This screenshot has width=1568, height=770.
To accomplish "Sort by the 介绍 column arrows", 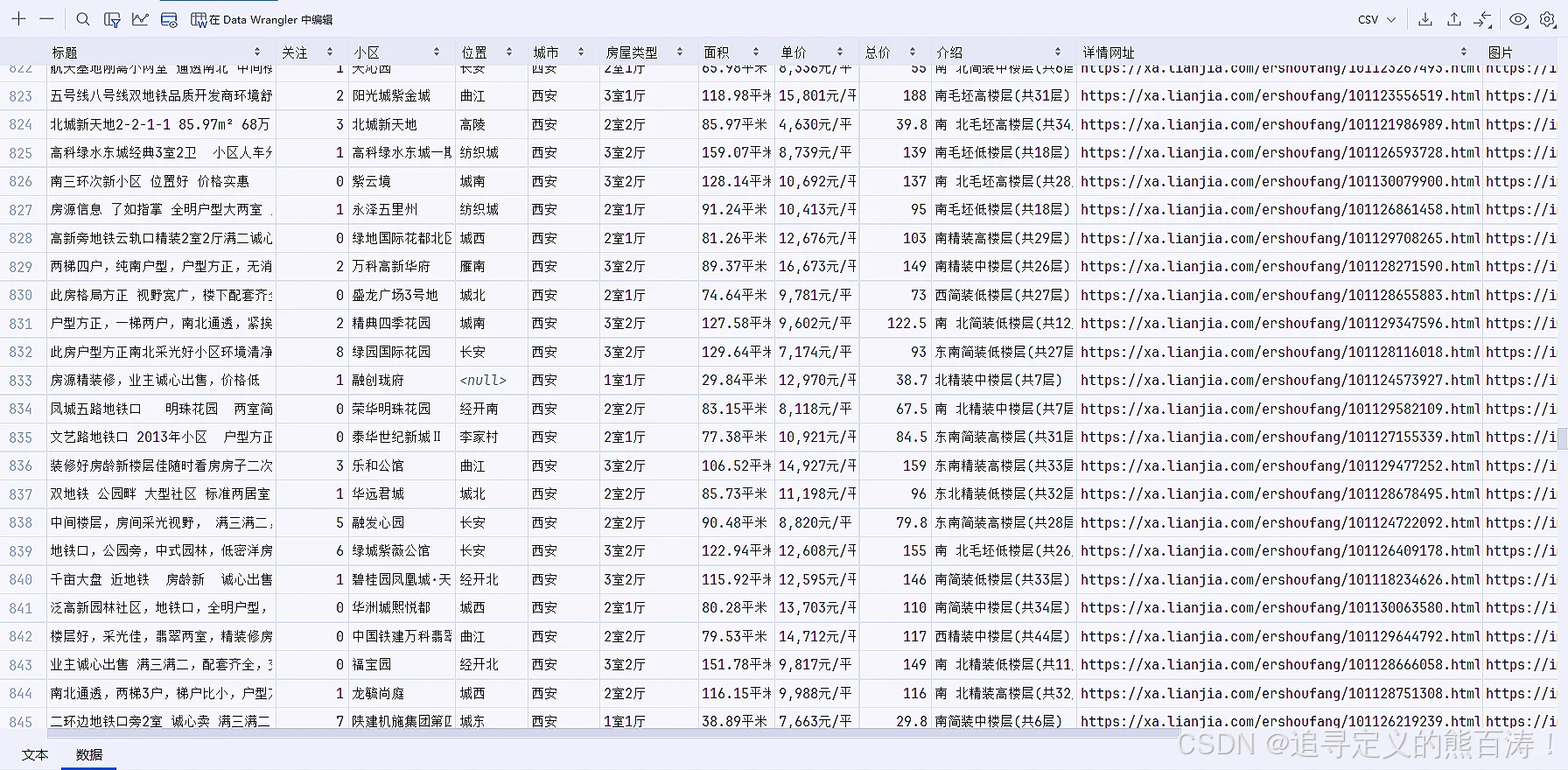I will pyautogui.click(x=1058, y=52).
